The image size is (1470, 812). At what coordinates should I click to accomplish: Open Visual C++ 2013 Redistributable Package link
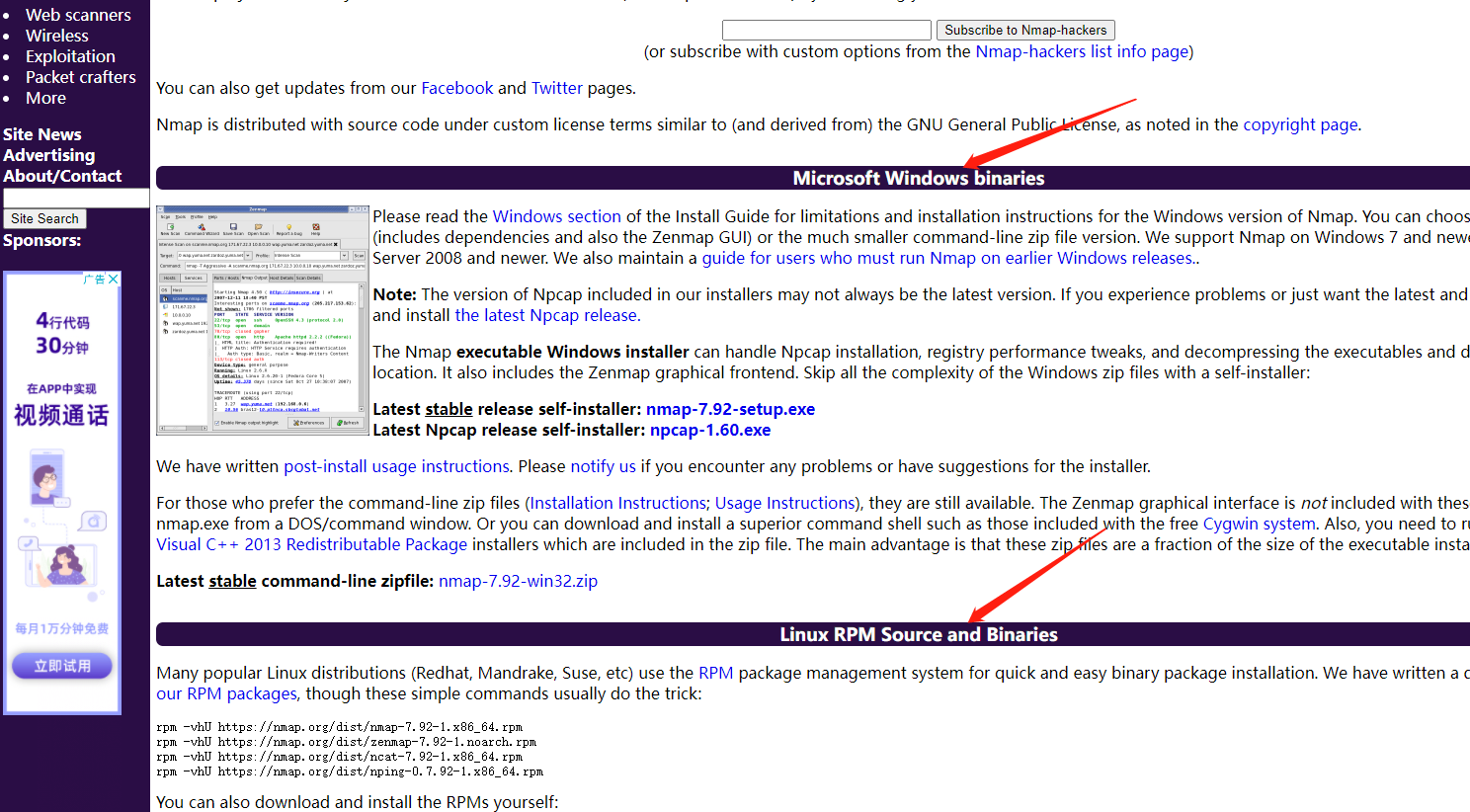(312, 544)
